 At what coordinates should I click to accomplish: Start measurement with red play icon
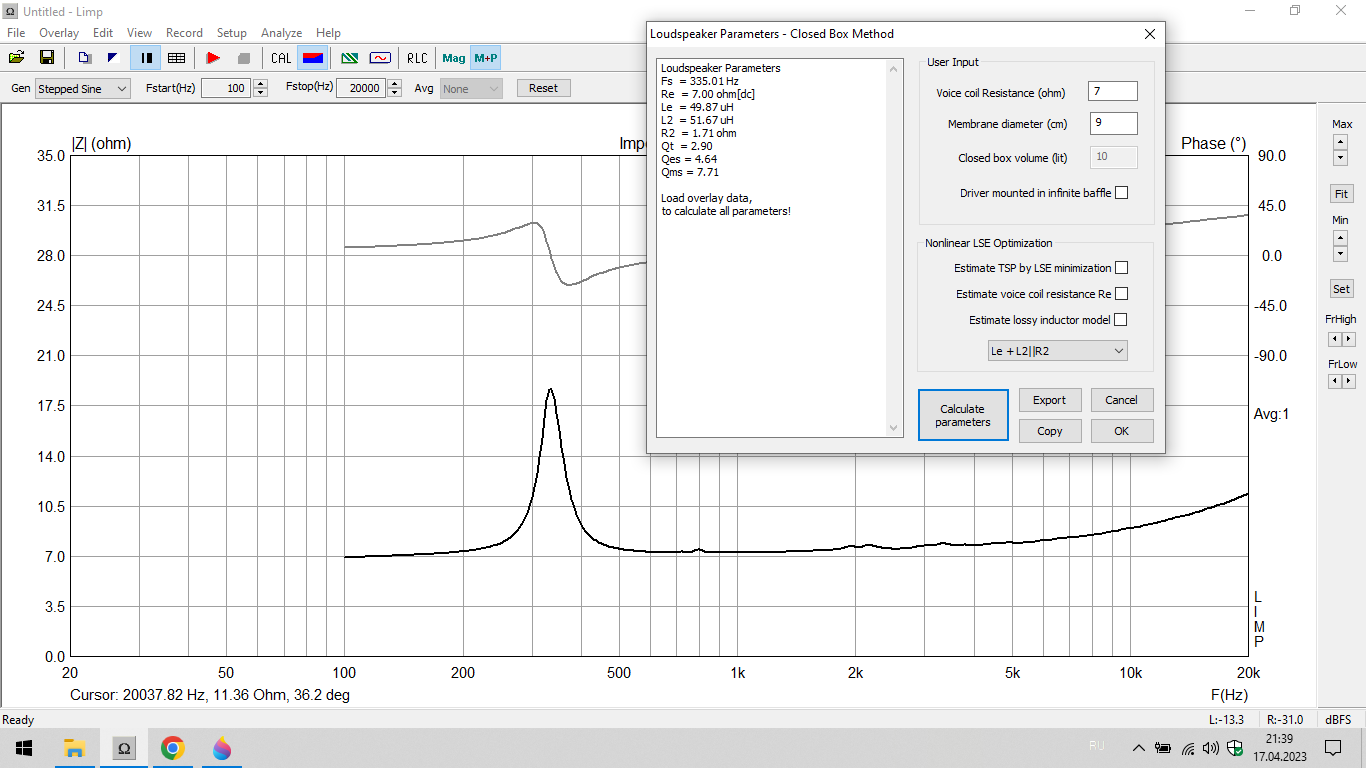[x=213, y=58]
